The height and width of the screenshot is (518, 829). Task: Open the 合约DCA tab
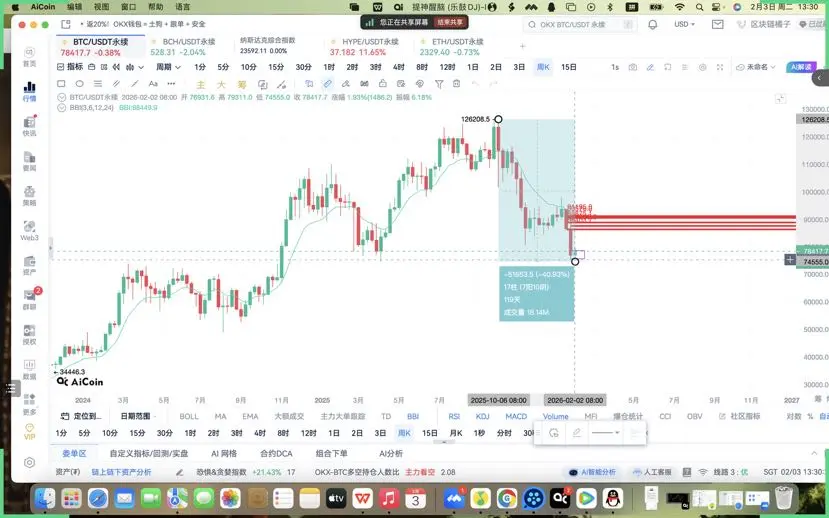pyautogui.click(x=276, y=453)
